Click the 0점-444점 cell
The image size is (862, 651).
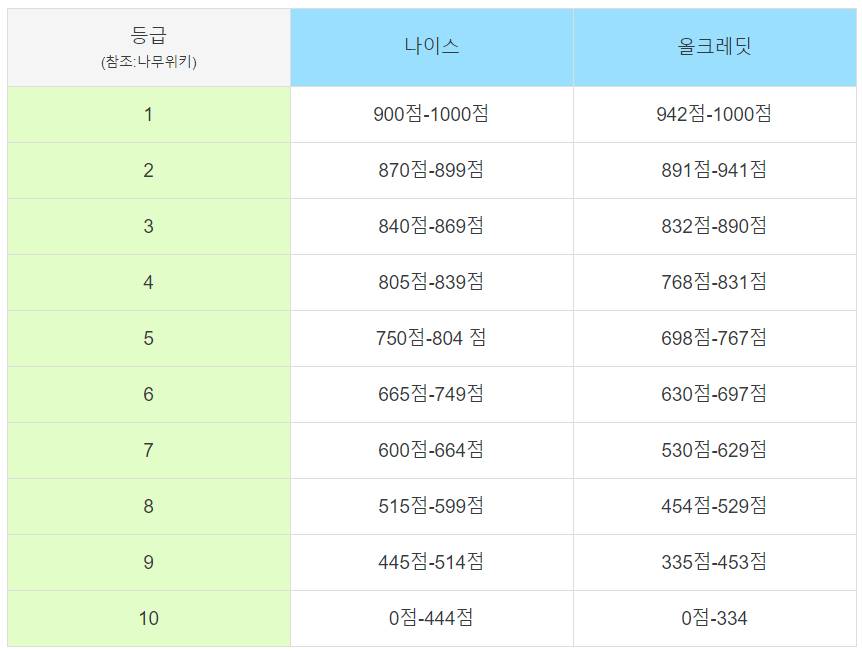pos(432,619)
